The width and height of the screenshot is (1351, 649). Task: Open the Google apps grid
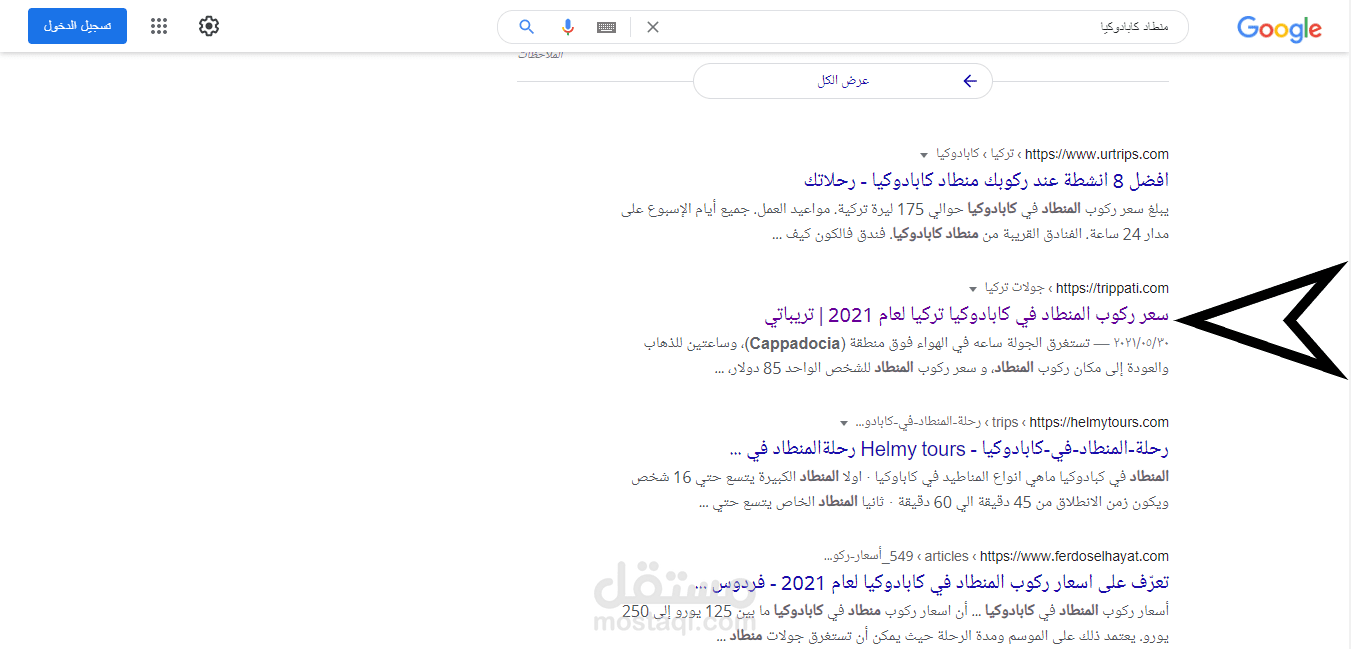coord(159,26)
